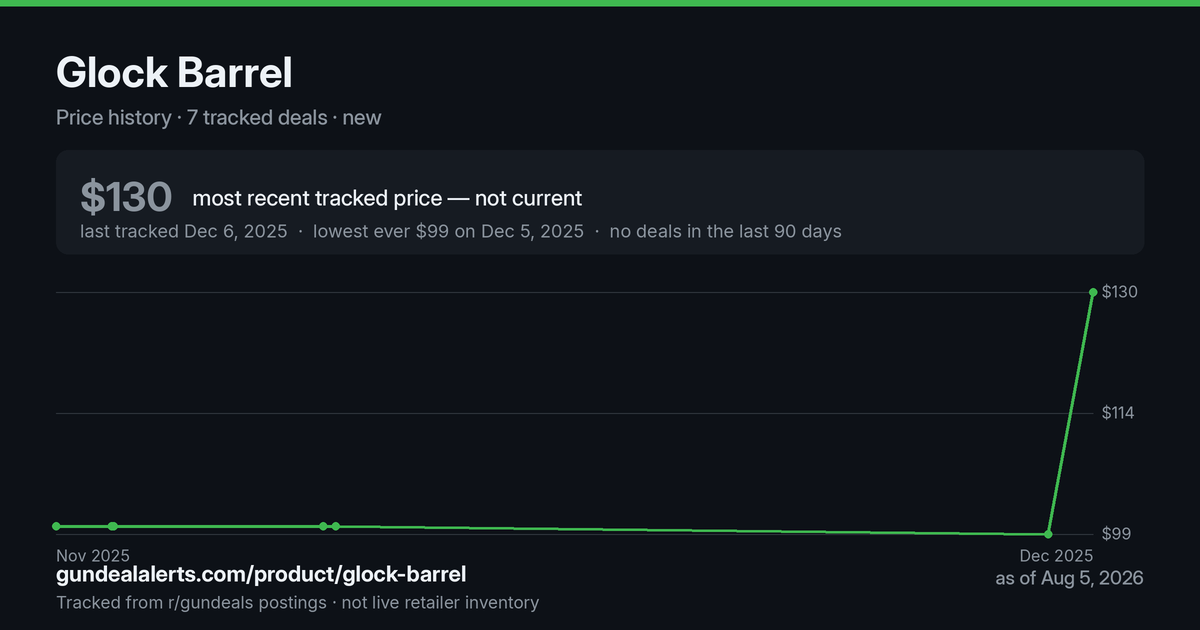Click the 'as of Aug 5, 2026' text

[x=1069, y=578]
